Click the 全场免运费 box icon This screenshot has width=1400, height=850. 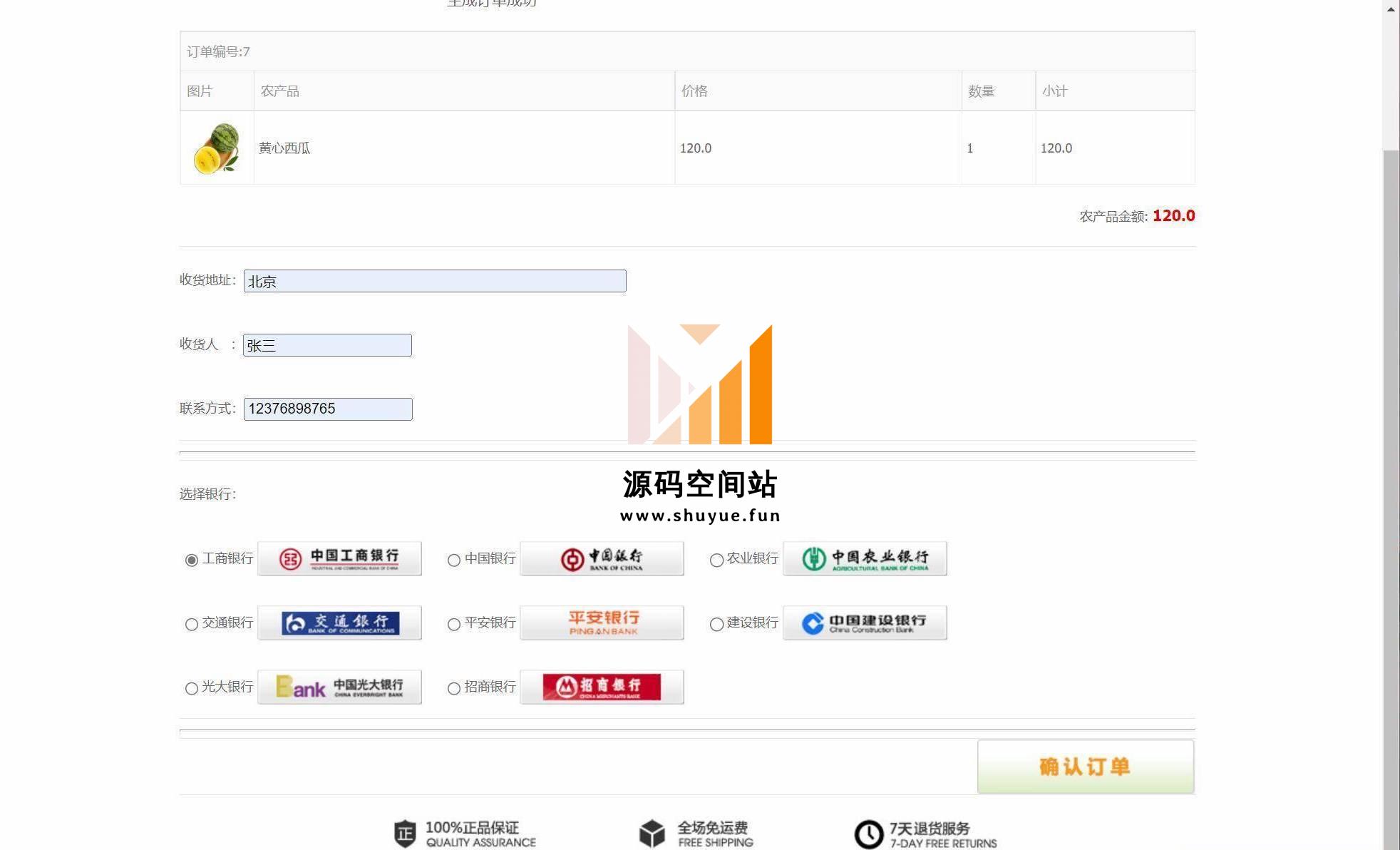pyautogui.click(x=652, y=833)
